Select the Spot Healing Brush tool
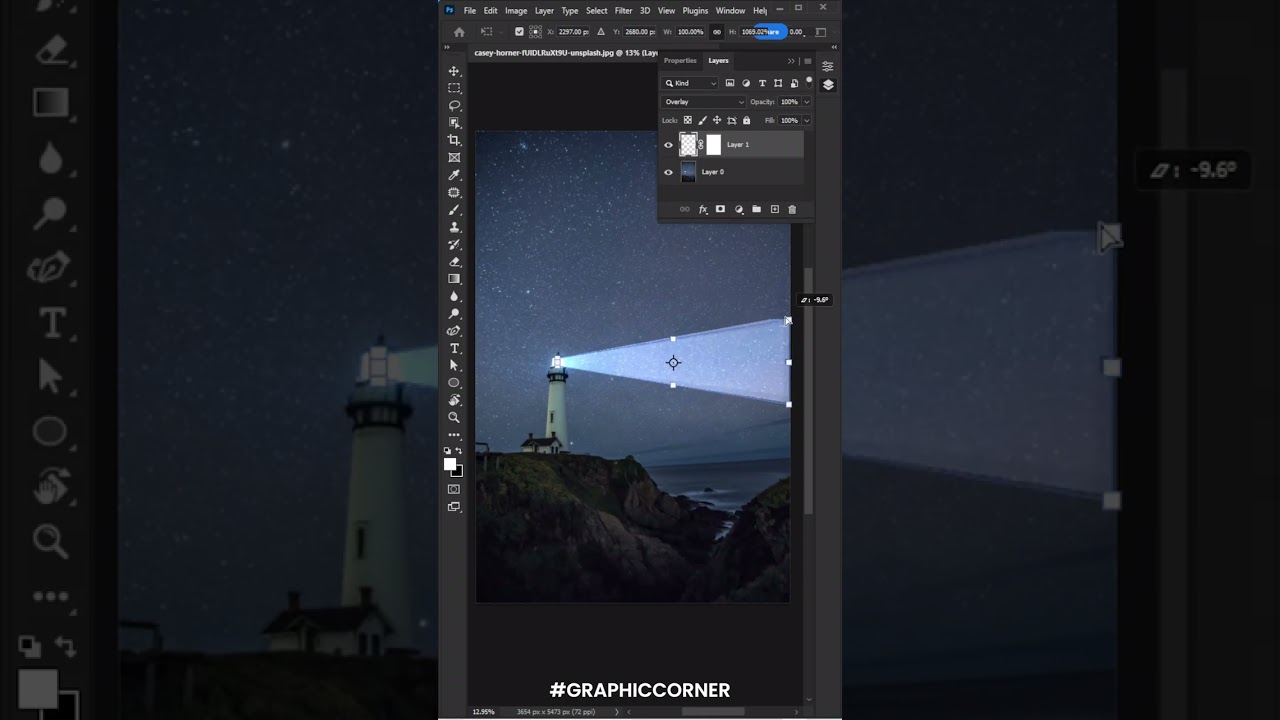 coord(454,192)
